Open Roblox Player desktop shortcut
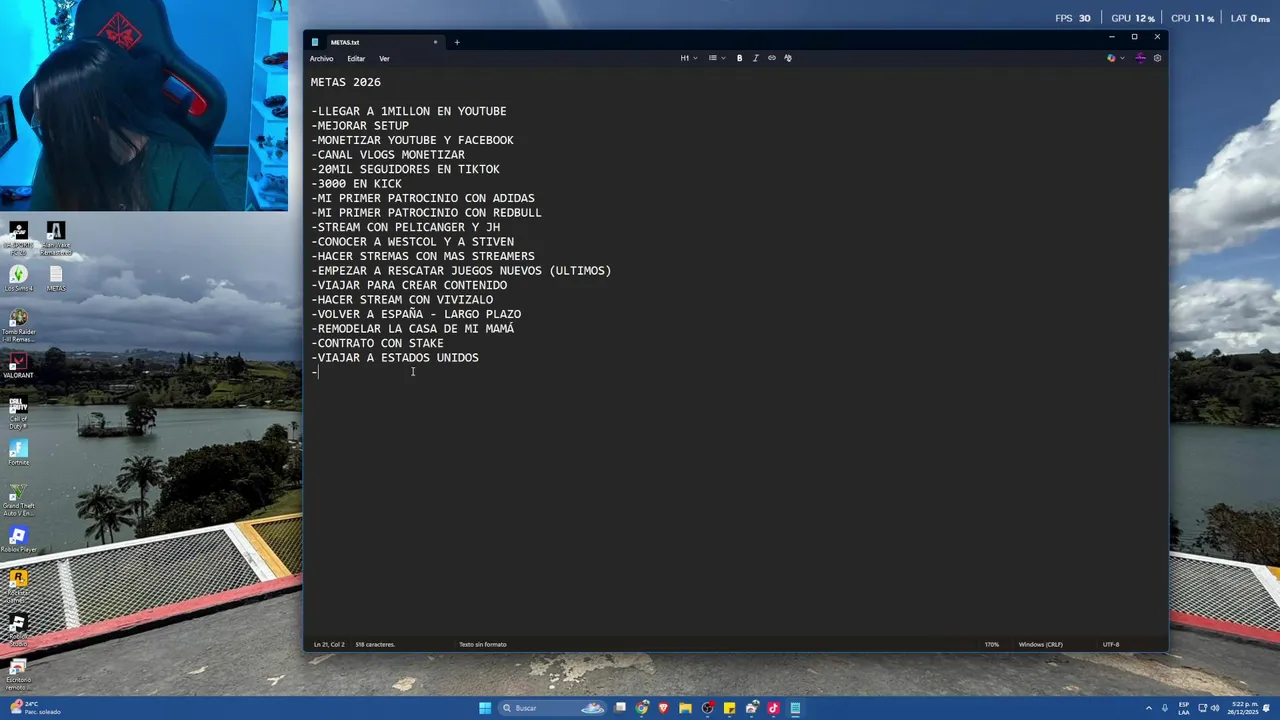The height and width of the screenshot is (720, 1280). 18,540
